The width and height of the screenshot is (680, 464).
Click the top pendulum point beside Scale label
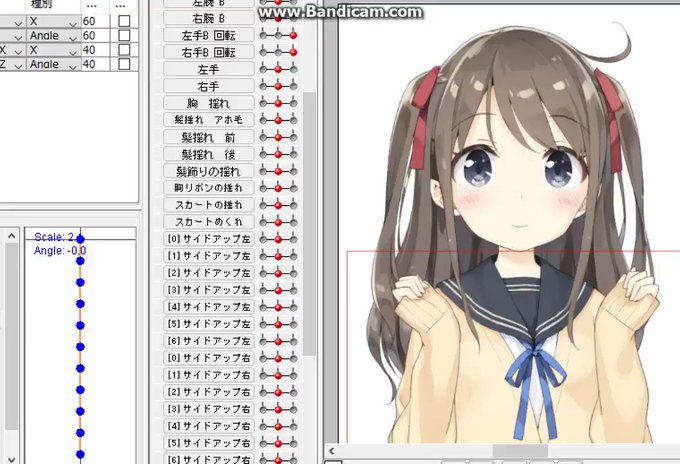[x=80, y=239]
